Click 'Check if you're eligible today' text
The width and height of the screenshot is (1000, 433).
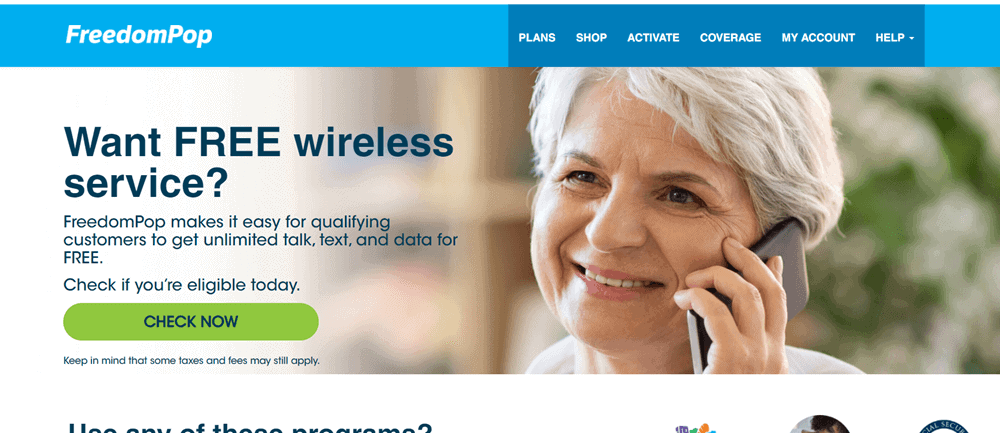[x=181, y=285]
